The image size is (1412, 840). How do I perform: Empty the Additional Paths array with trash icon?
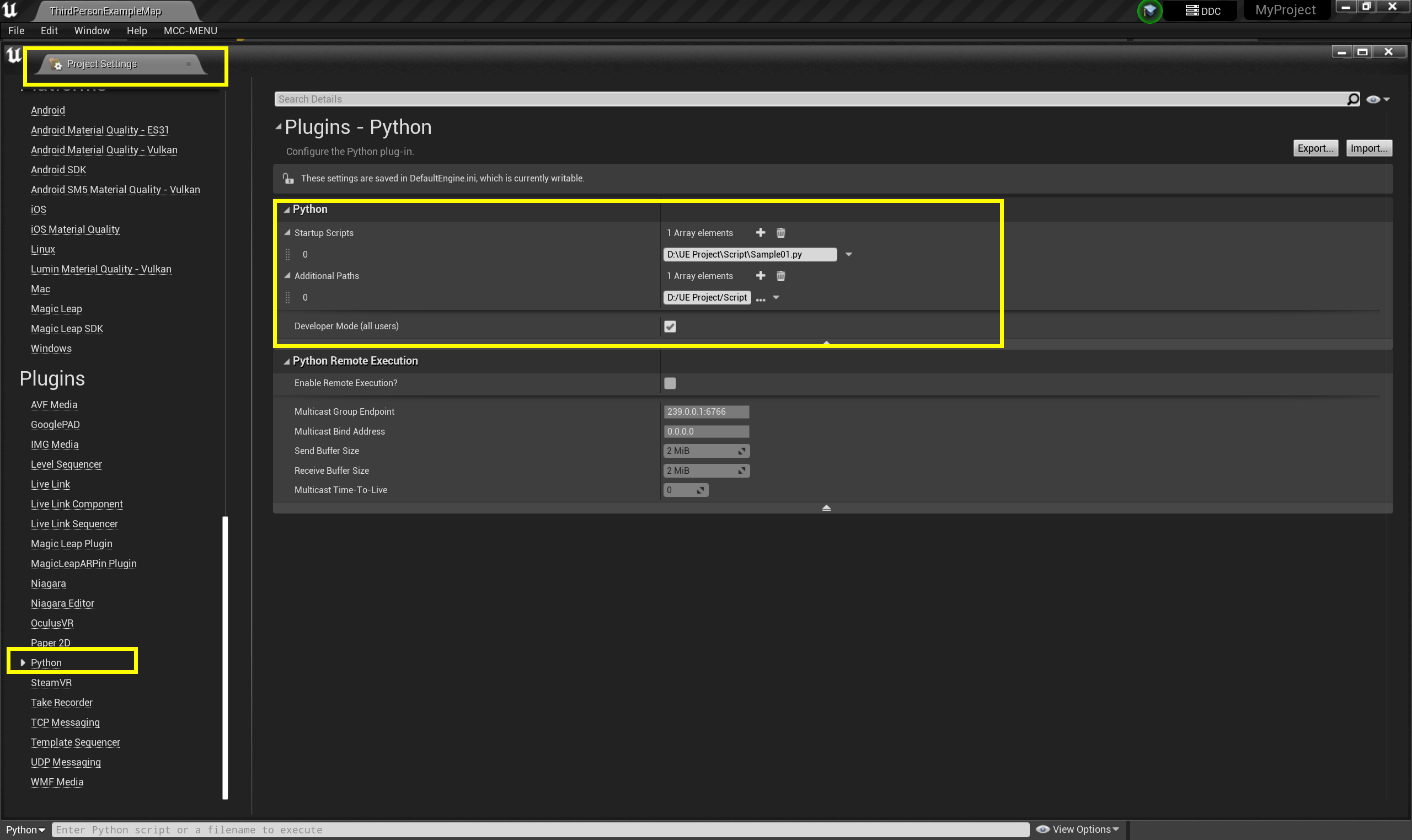pyautogui.click(x=780, y=276)
